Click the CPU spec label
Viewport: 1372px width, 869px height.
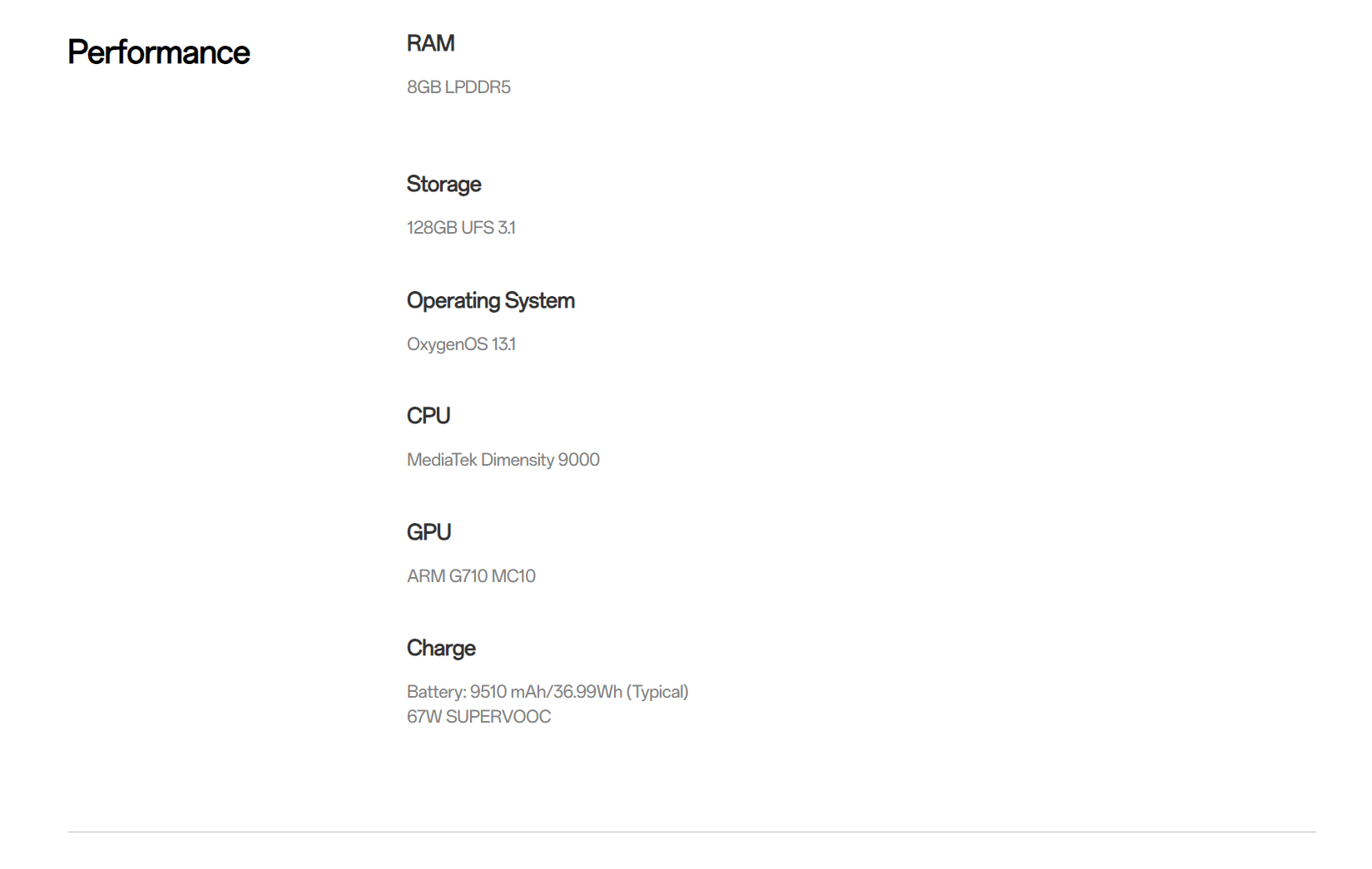428,416
